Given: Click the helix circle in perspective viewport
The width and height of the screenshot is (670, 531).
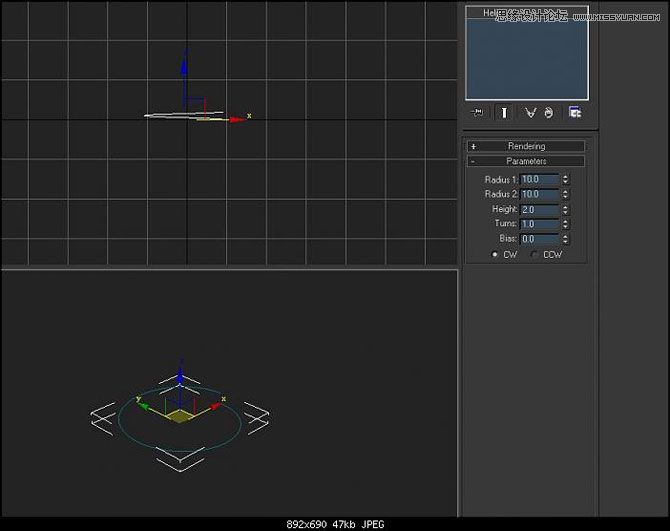Looking at the screenshot, I should point(179,451).
